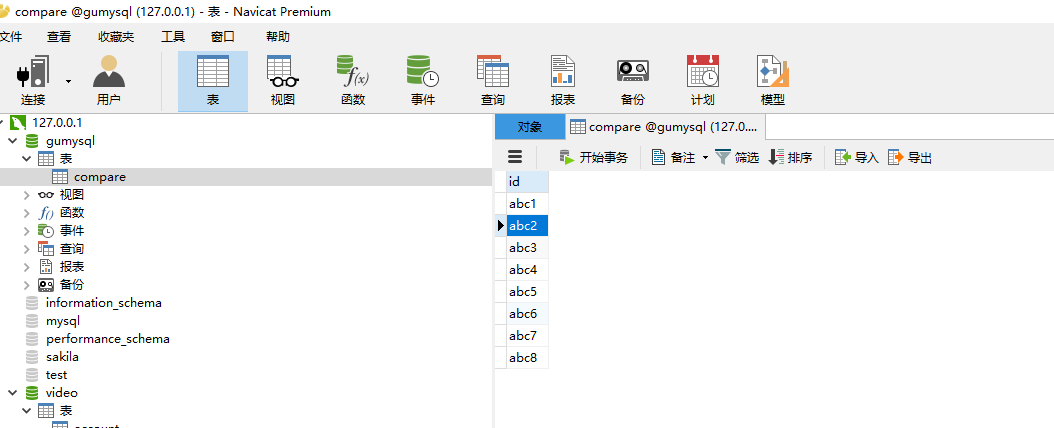Open the 备注 dropdown arrow
This screenshot has height=428, width=1054.
click(x=705, y=158)
